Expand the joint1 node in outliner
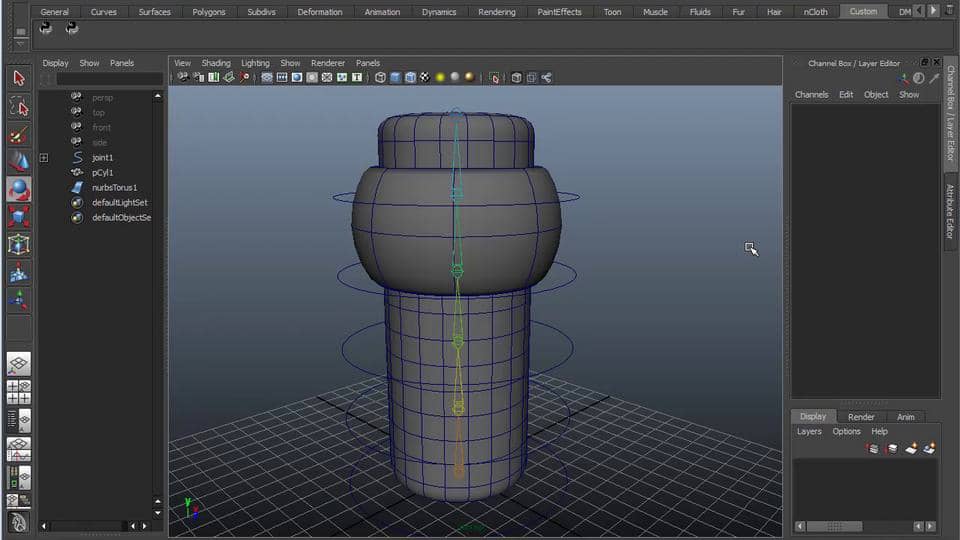Image resolution: width=960 pixels, height=540 pixels. [x=44, y=158]
